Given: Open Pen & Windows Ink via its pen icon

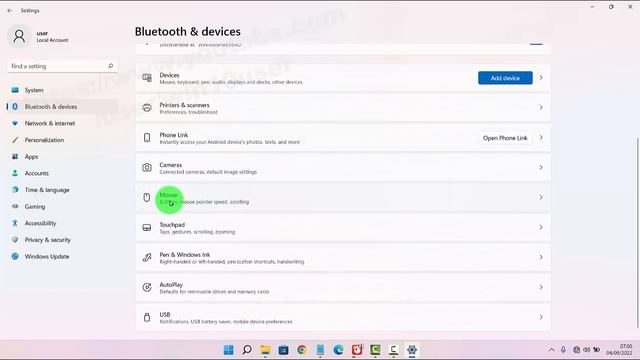Looking at the screenshot, I should (147, 258).
